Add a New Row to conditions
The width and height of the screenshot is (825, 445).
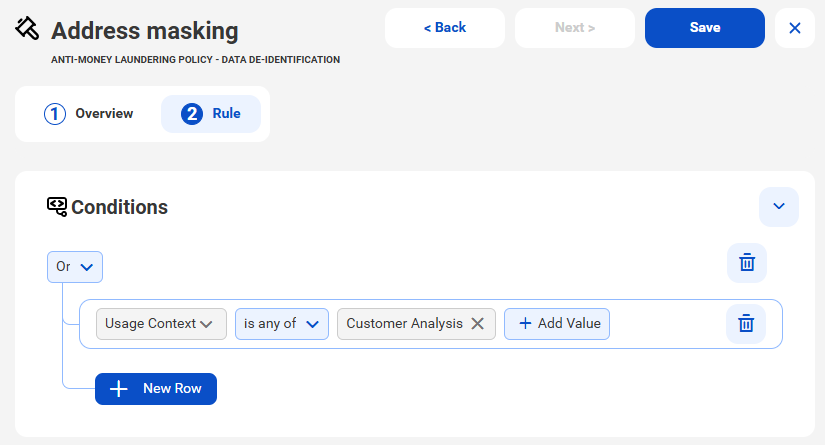[156, 389]
